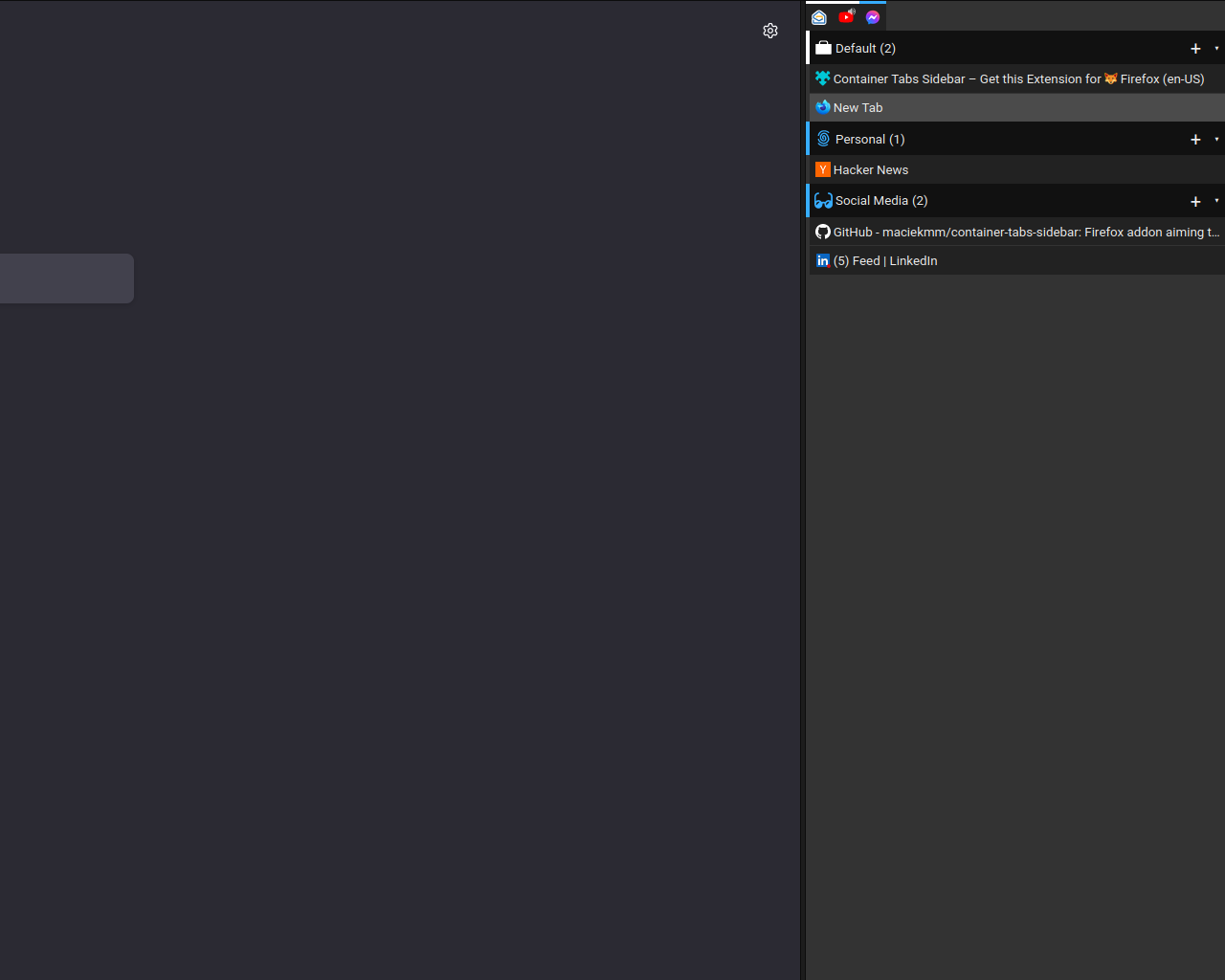Switch to the pinned mail inbox tab
This screenshot has width=1225, height=980.
tap(819, 17)
